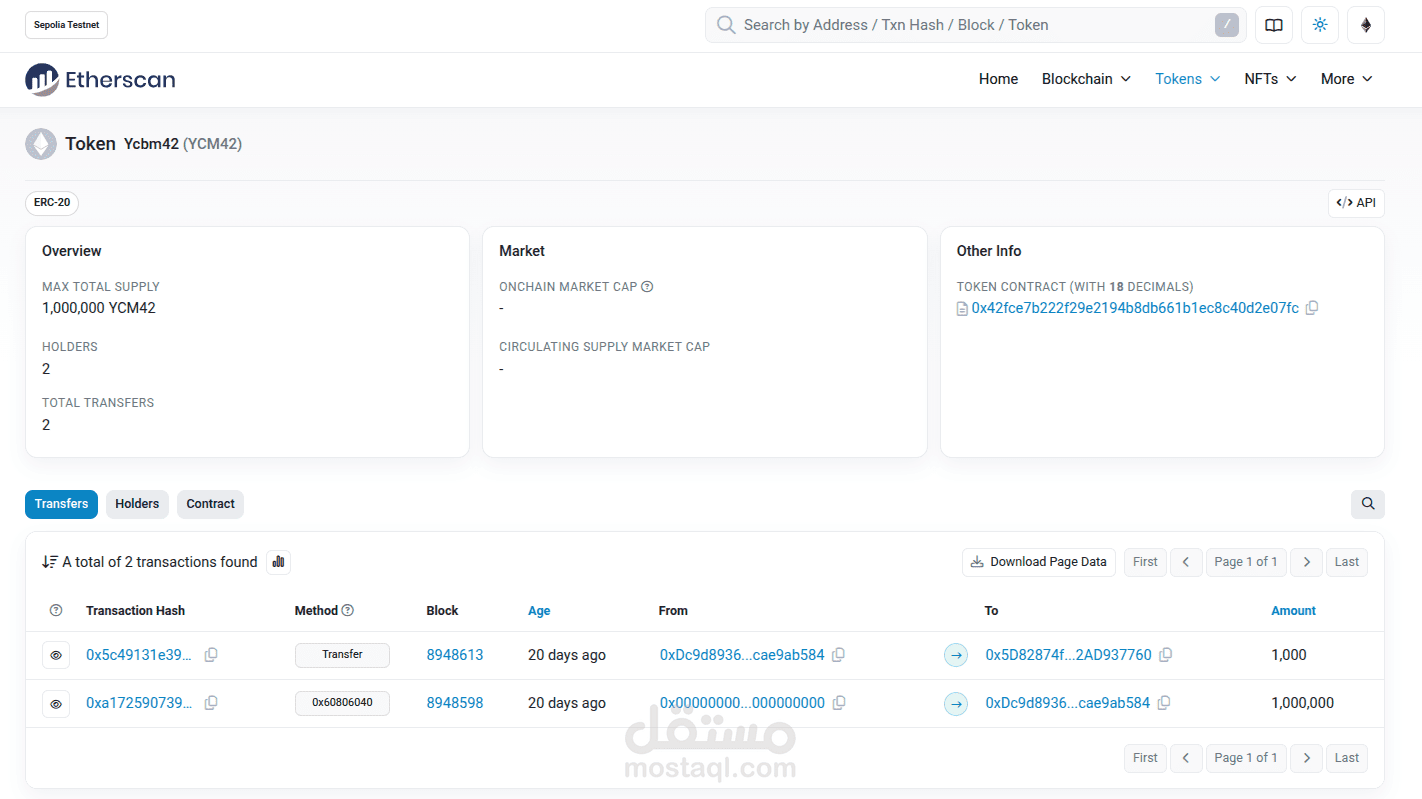Click the 0x60806040 method badge
This screenshot has height=799, width=1422.
[x=342, y=703]
